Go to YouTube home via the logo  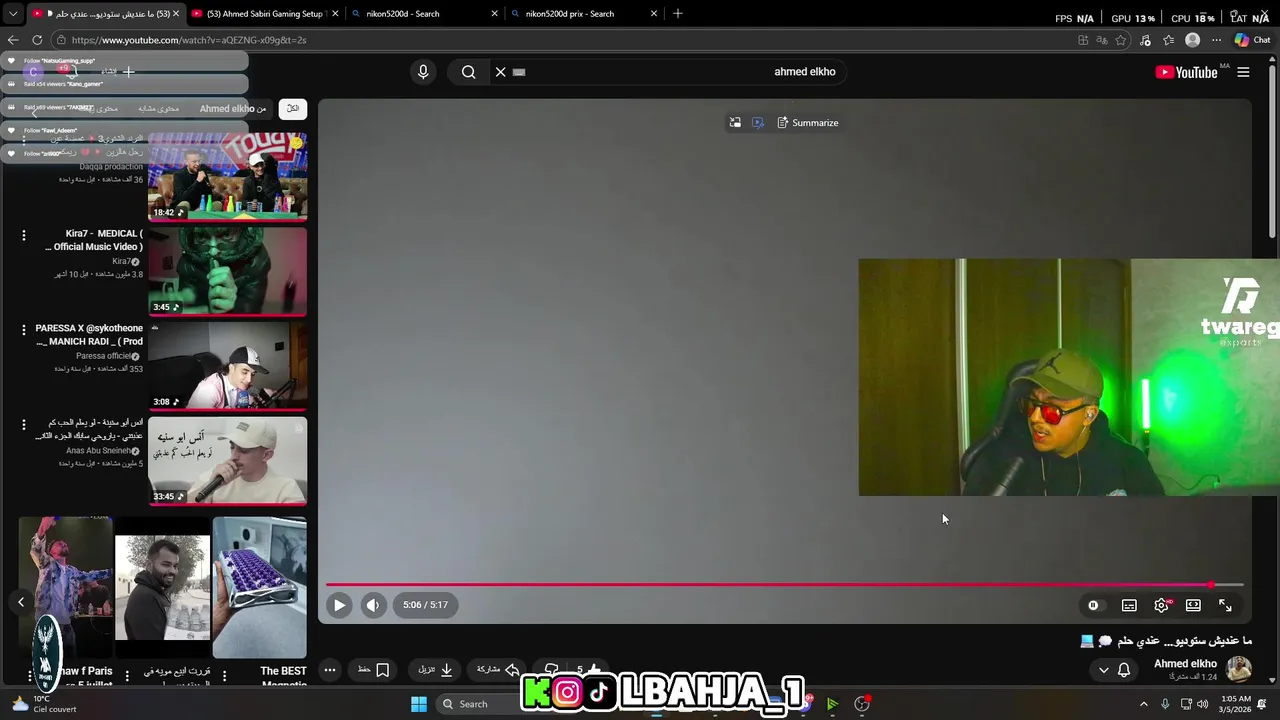[1186, 72]
